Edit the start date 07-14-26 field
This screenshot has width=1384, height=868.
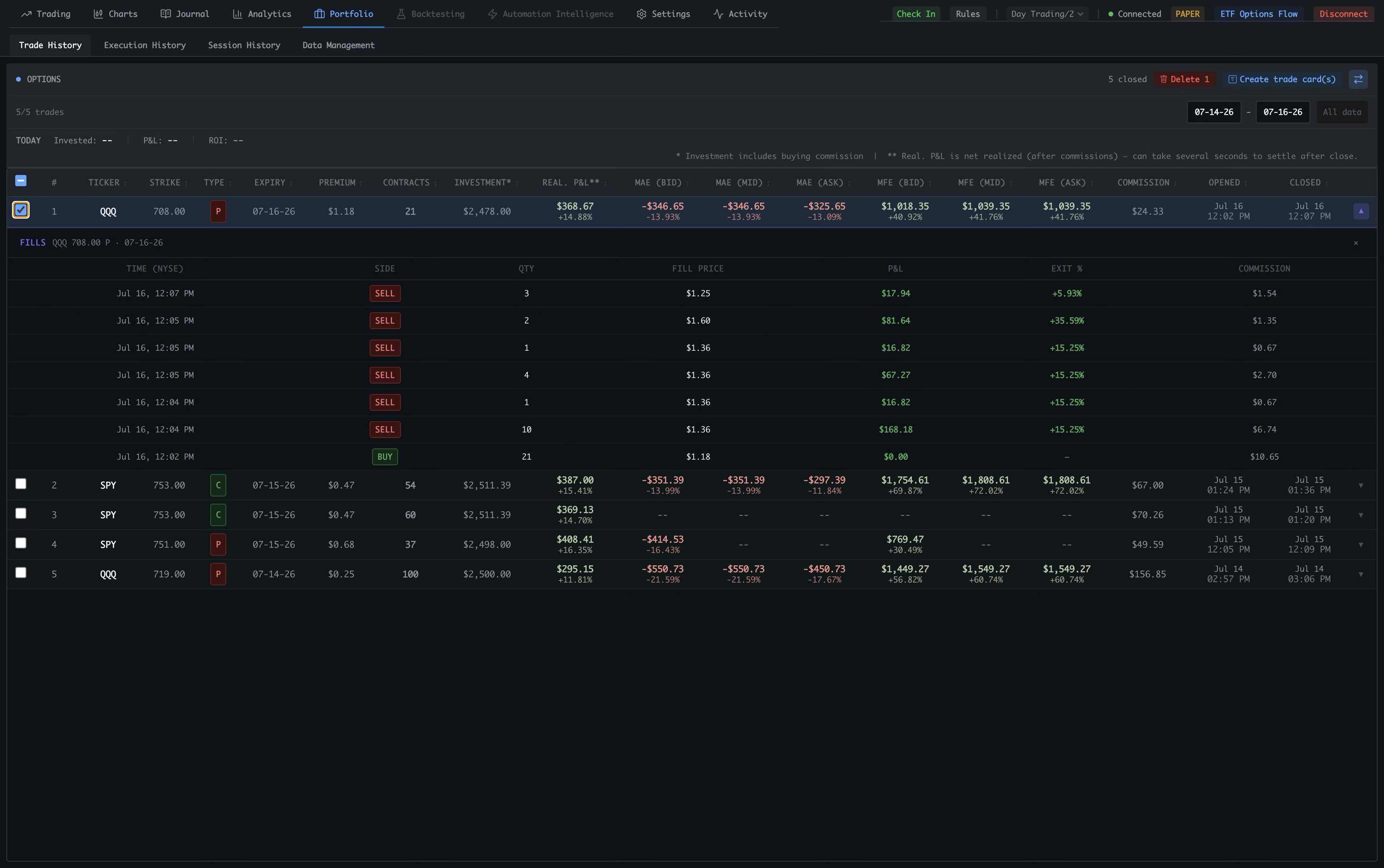tap(1213, 112)
